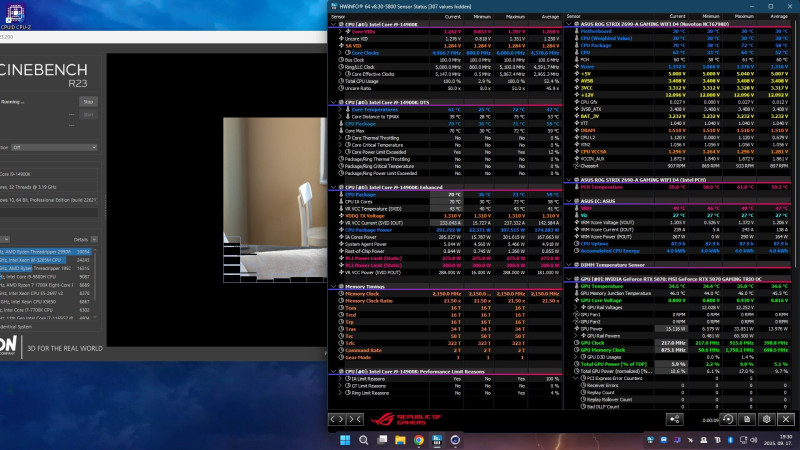Click clock icon beside Memory Clock
The height and width of the screenshot is (450, 800).
click(x=341, y=294)
